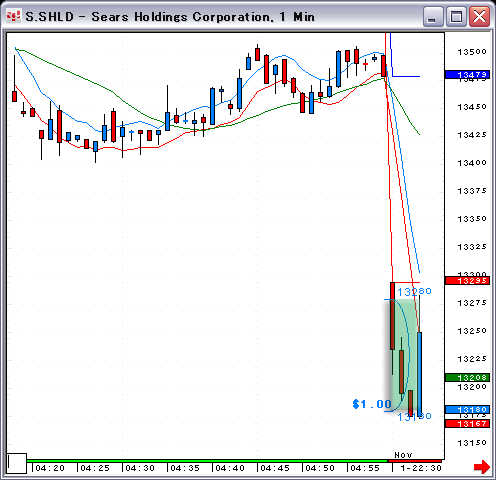The width and height of the screenshot is (496, 480).
Task: Click the blue 13479 price marker
Action: 467,75
